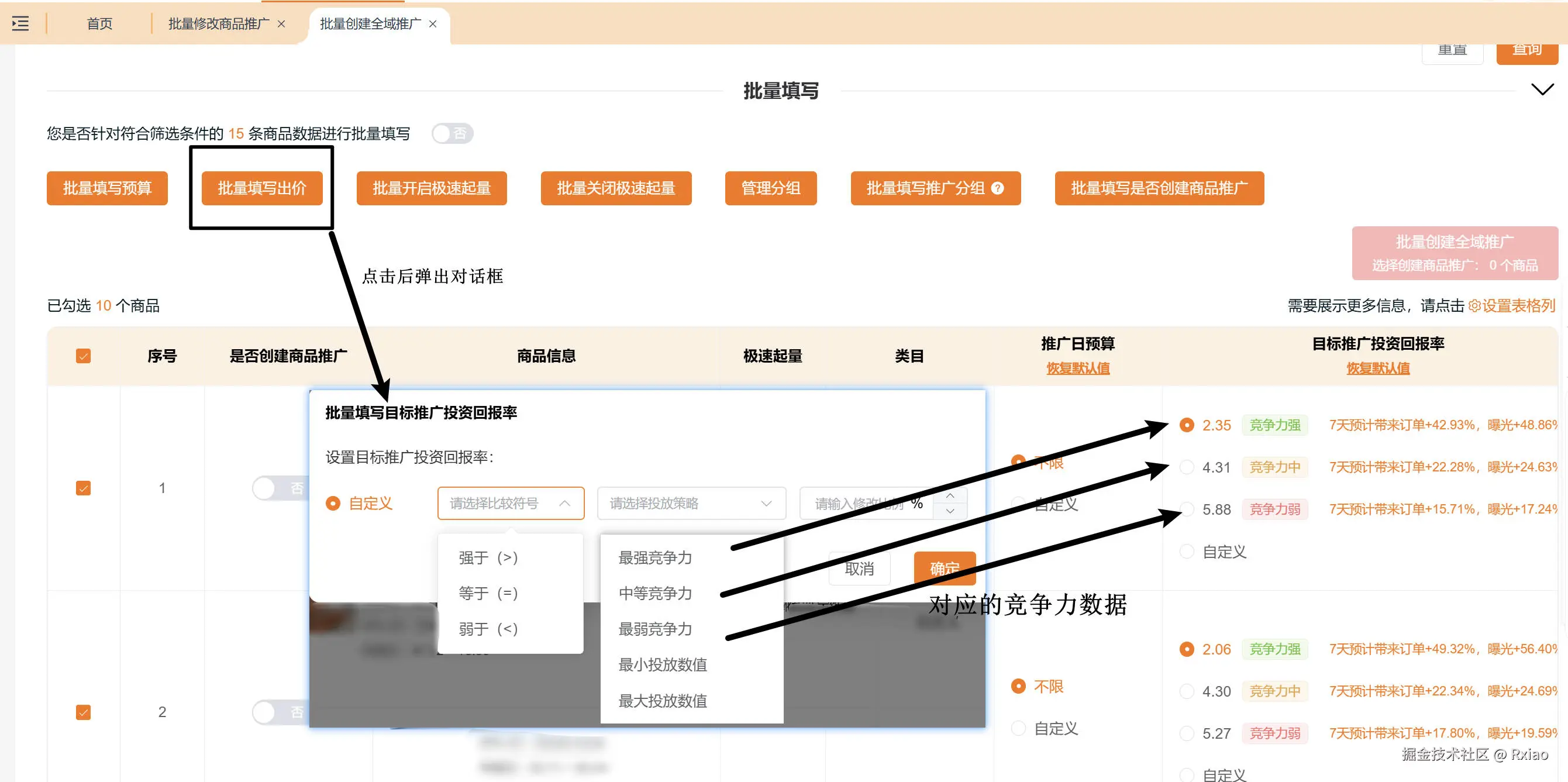Click 确定 in the dialog
Viewport: 1568px width, 782px height.
pos(945,569)
